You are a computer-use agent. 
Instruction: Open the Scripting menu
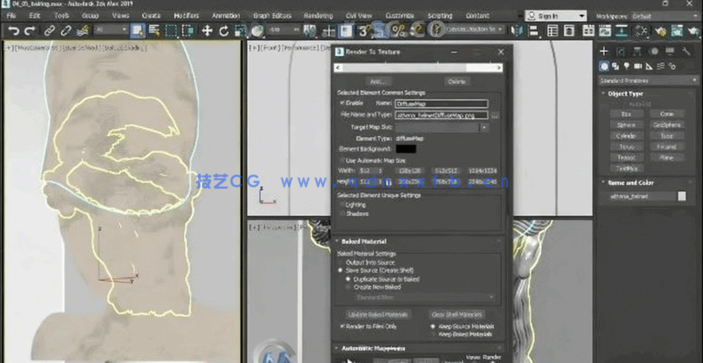point(439,16)
